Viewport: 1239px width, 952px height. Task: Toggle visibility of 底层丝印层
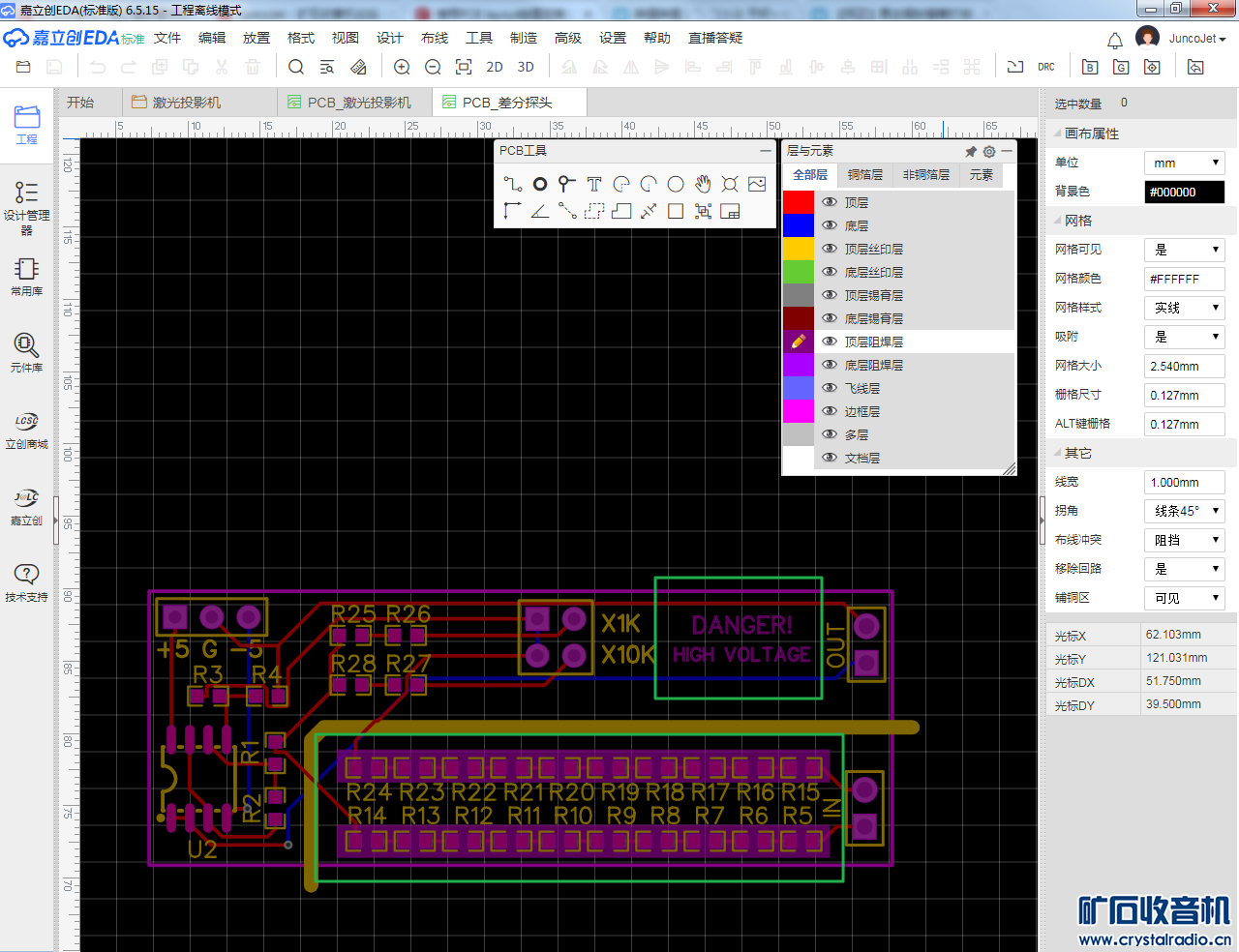click(830, 272)
